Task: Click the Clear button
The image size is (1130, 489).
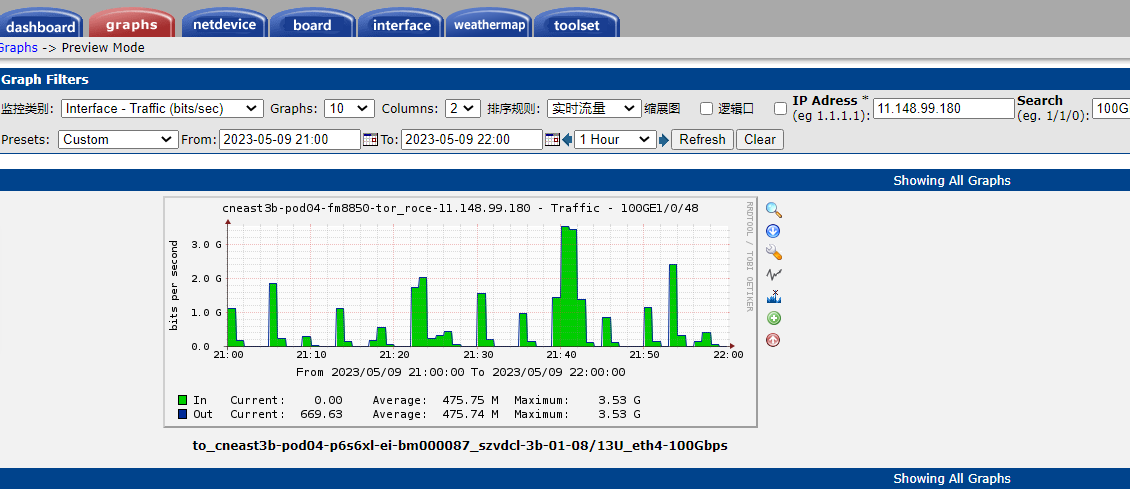Action: tap(760, 140)
